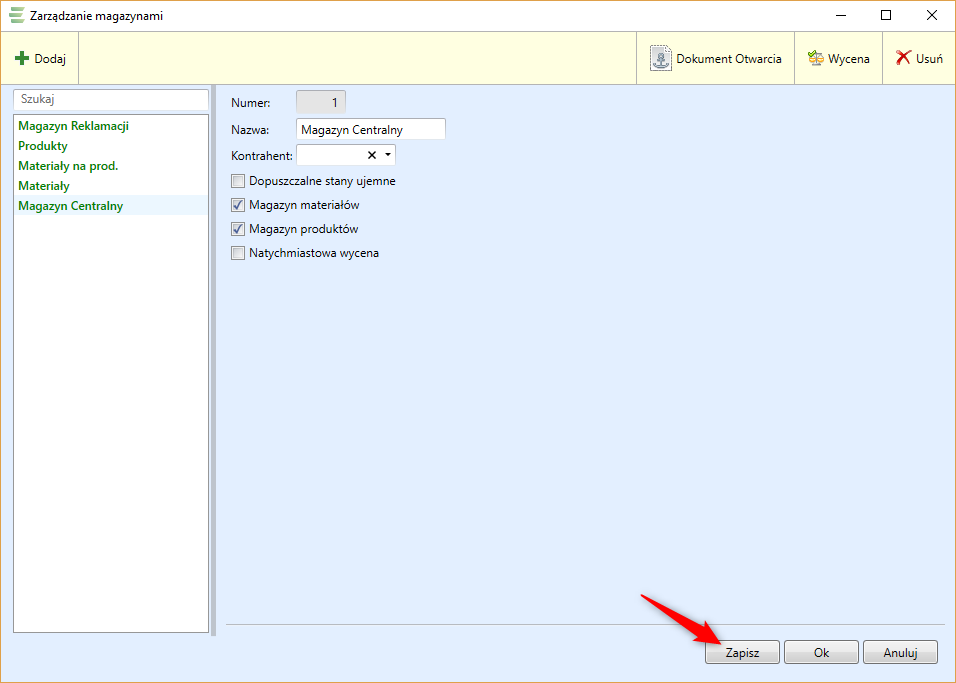Expand the Kontrahent dropdown arrow
Viewport: 956px width, 683px height.
tap(388, 155)
